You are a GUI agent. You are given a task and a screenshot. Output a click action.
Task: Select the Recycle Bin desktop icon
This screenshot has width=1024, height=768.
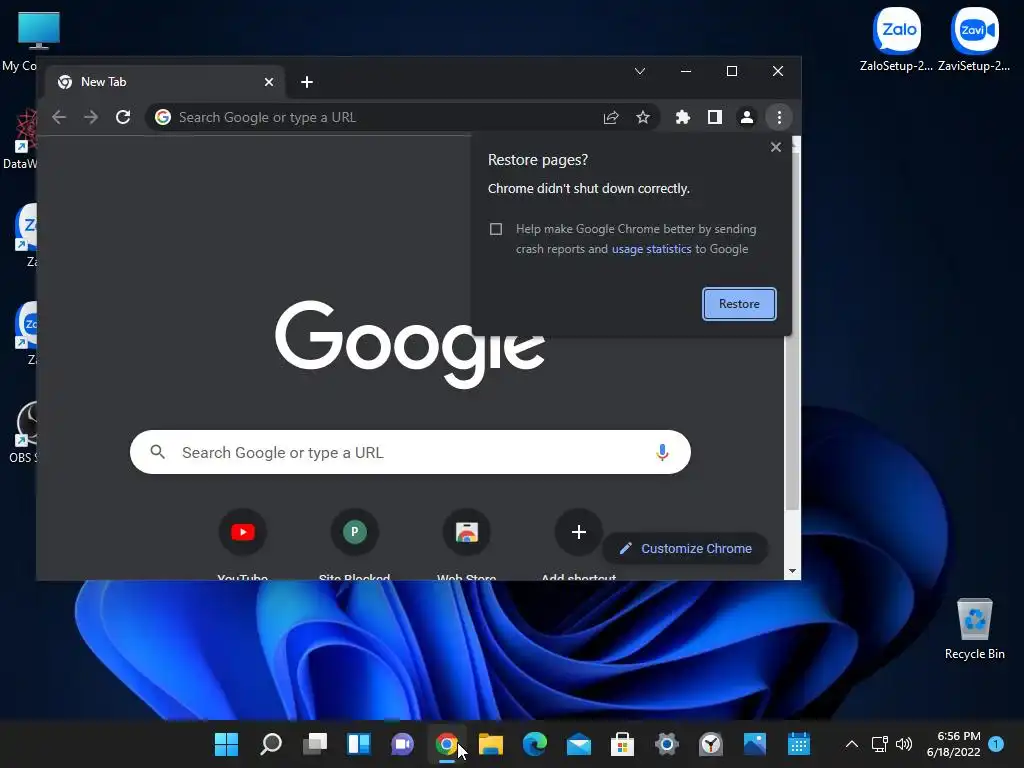[x=974, y=629]
